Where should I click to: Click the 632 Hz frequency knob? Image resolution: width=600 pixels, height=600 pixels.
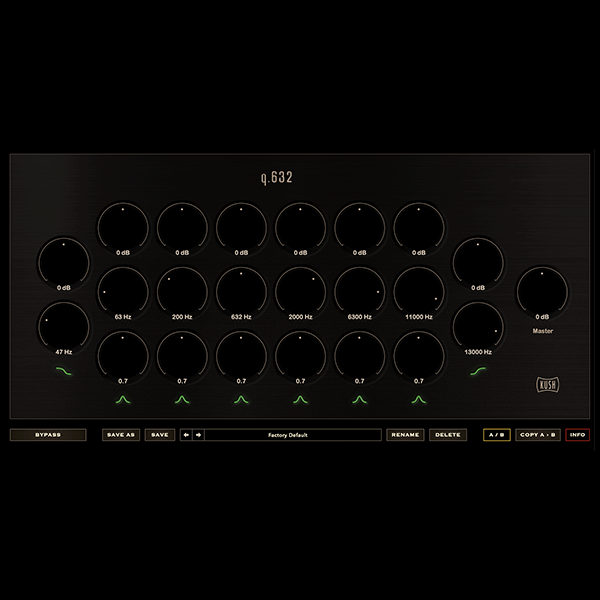[241, 292]
